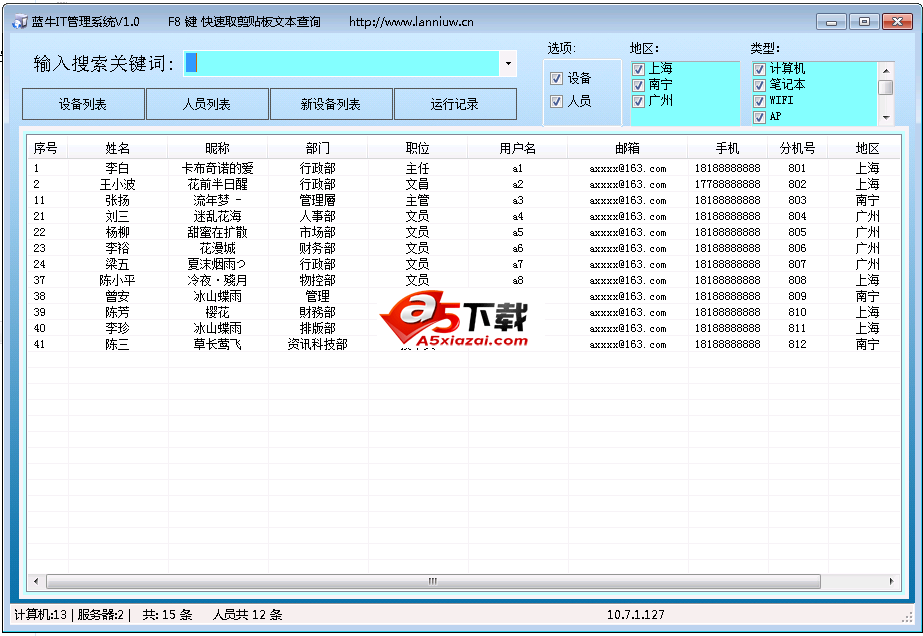This screenshot has height=636, width=923.
Task: Select the row for 李裕
Action: pyautogui.click(x=463, y=248)
